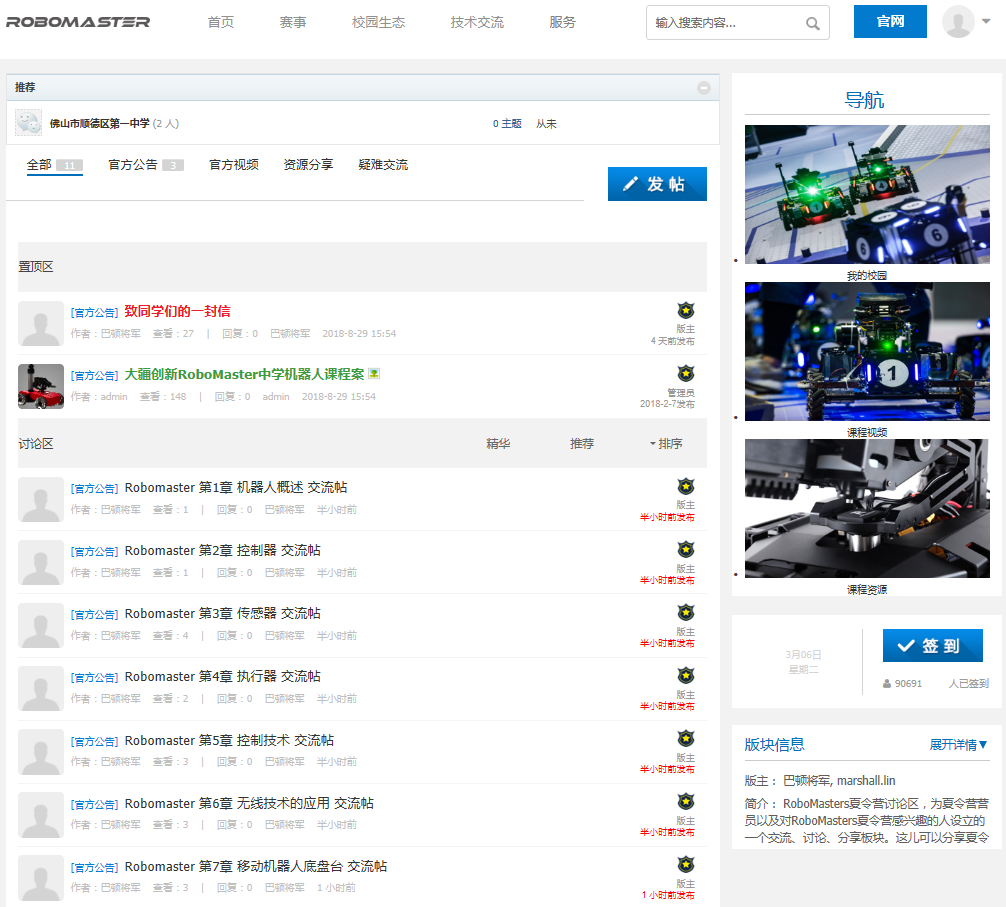1006x907 pixels.
Task: Click the avatar next to 第3章 传感器 post
Action: tap(40, 625)
